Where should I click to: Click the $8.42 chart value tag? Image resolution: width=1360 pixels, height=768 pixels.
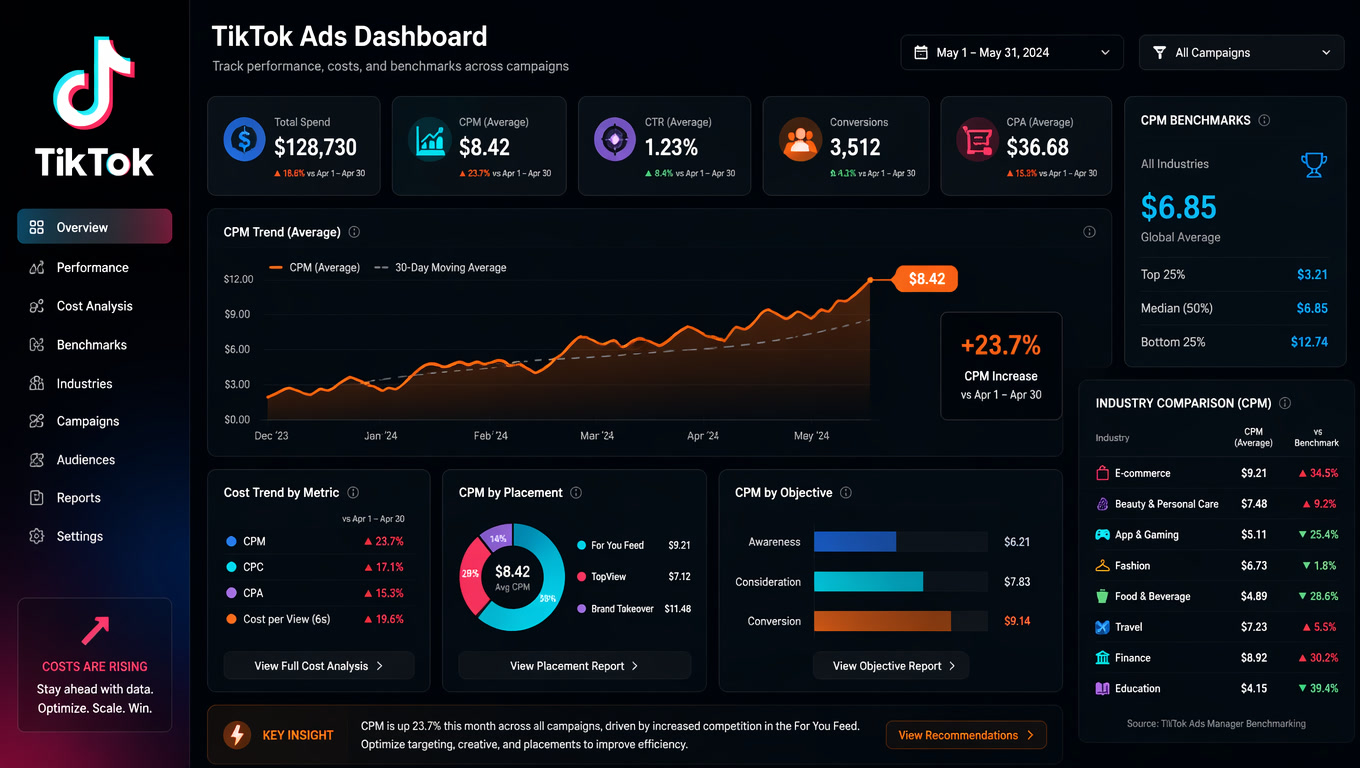click(926, 279)
